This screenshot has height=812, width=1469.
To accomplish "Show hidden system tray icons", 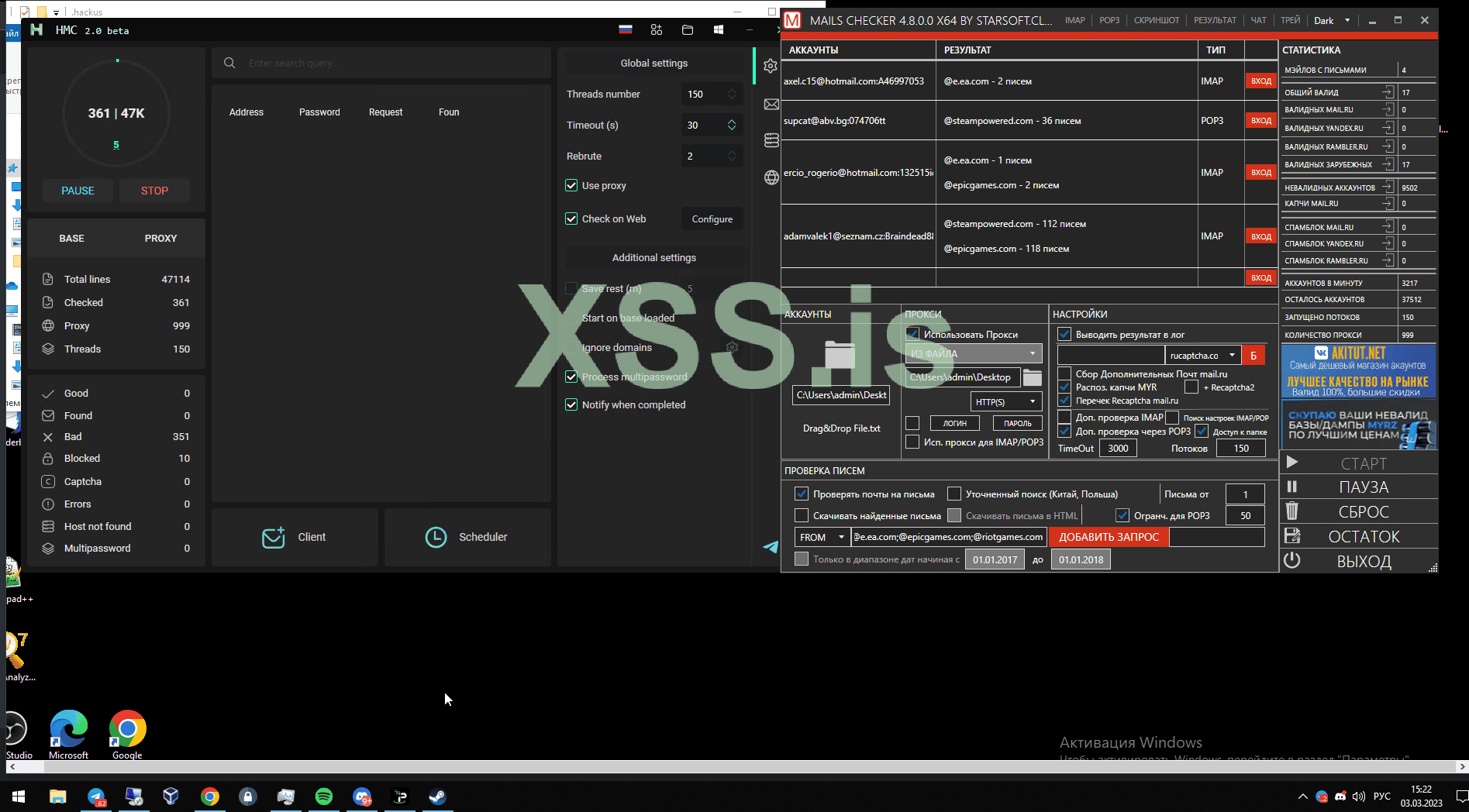I will 1302,797.
